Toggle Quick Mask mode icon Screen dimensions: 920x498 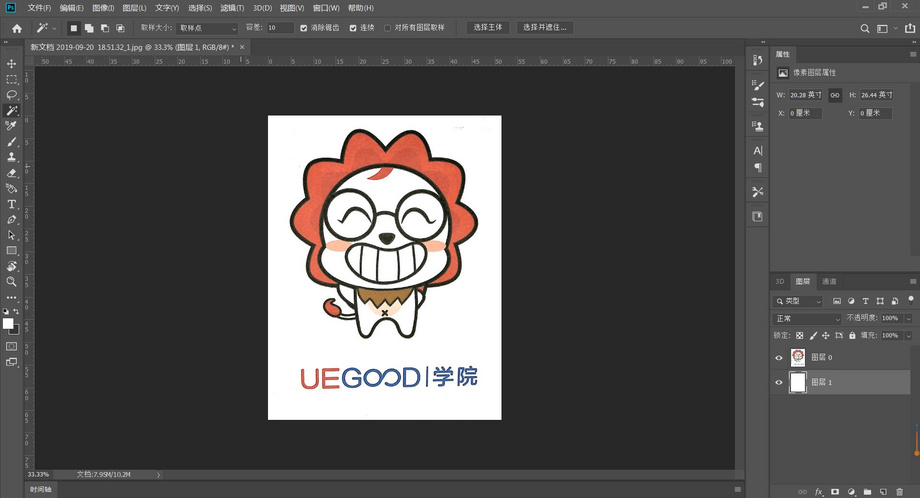(x=11, y=346)
